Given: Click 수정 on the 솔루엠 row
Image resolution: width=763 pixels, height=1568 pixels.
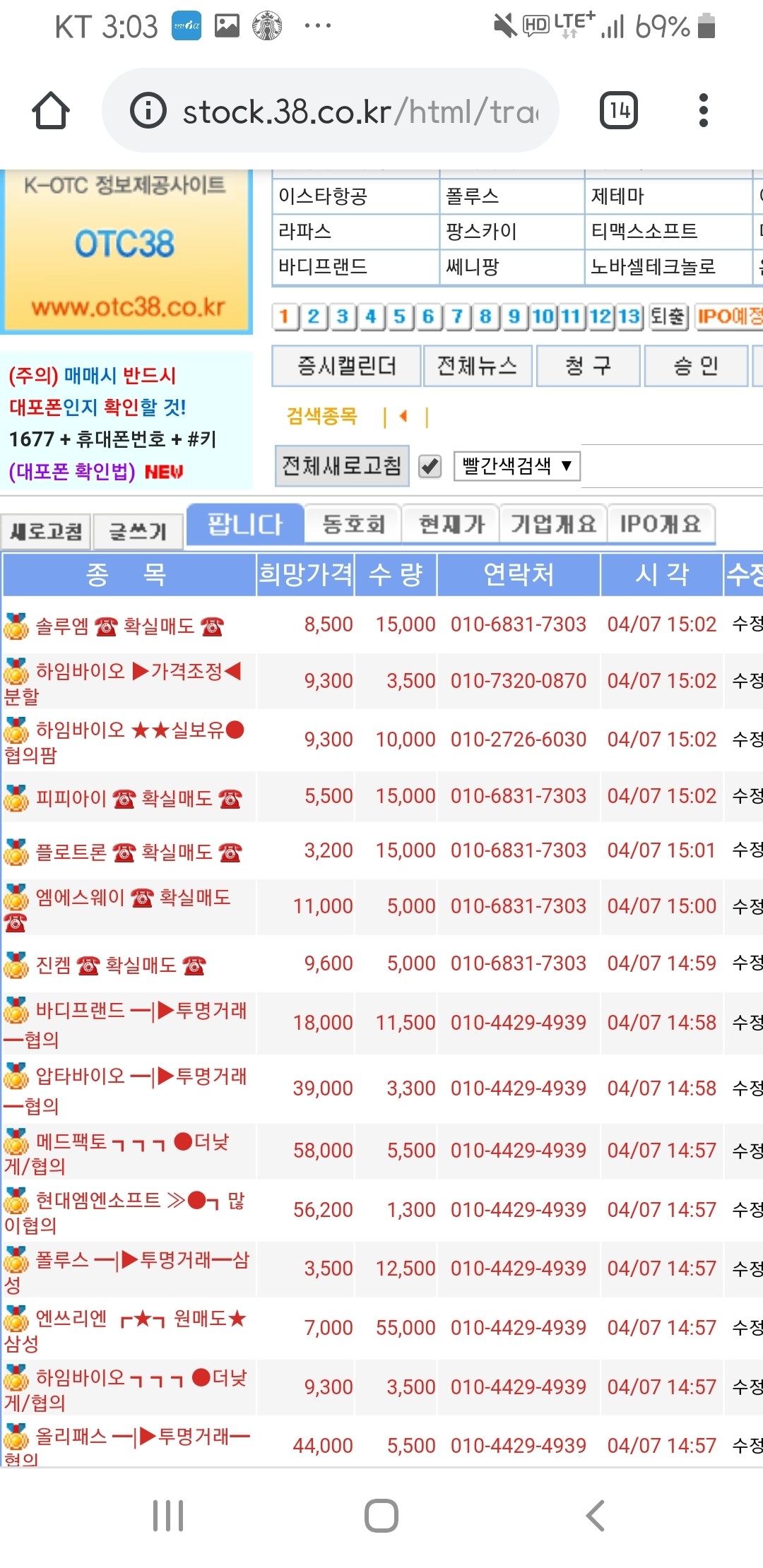Looking at the screenshot, I should 747,624.
